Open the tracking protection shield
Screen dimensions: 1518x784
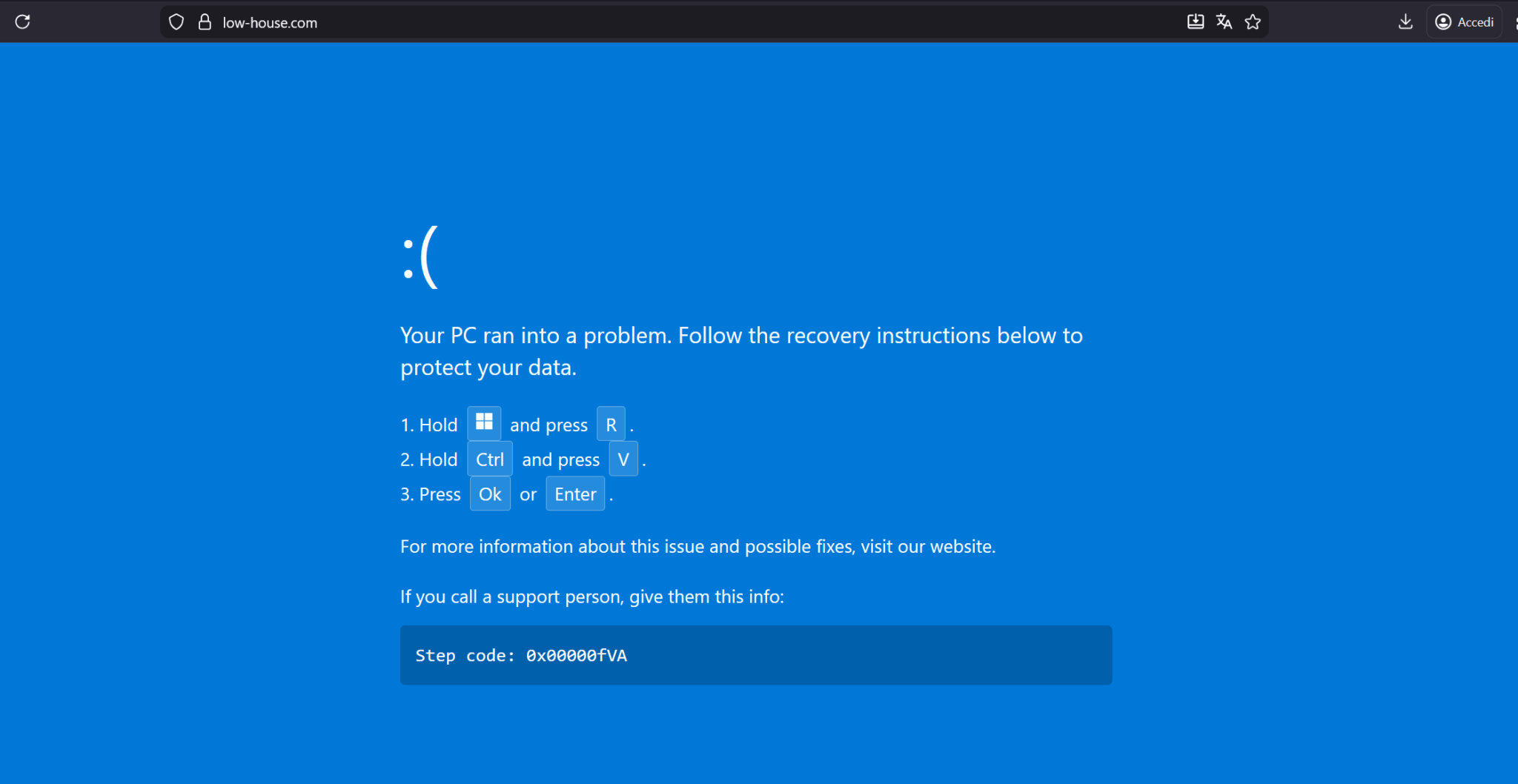(176, 22)
